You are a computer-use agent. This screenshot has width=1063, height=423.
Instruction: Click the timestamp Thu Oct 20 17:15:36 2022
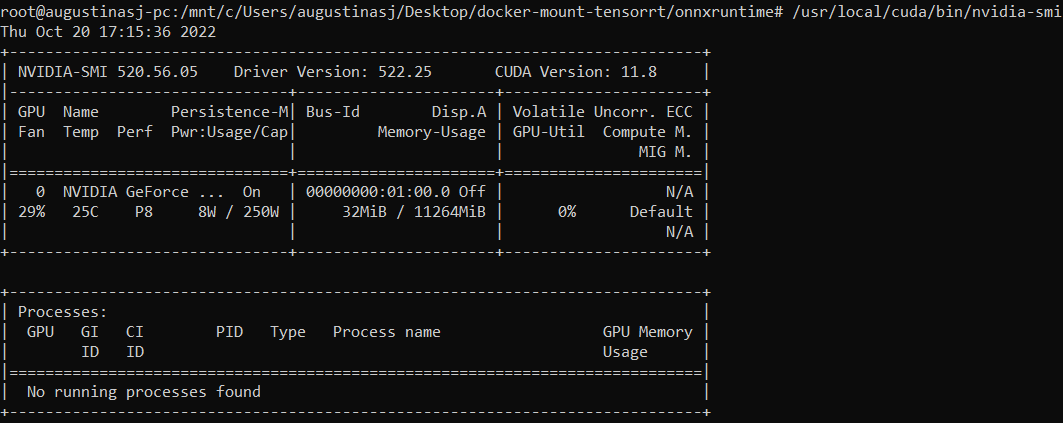[x=108, y=32]
